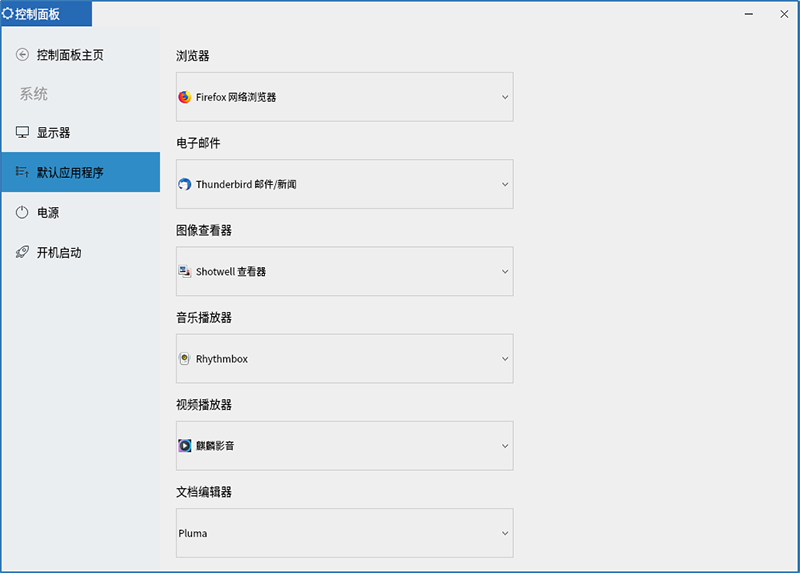
Task: Click the Shotwell icon in image viewer dropdown
Action: click(185, 271)
